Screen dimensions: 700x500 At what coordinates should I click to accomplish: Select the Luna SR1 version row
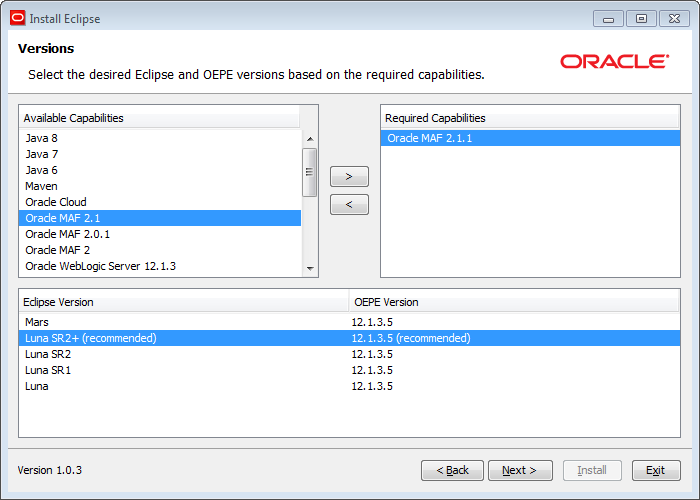(350, 370)
